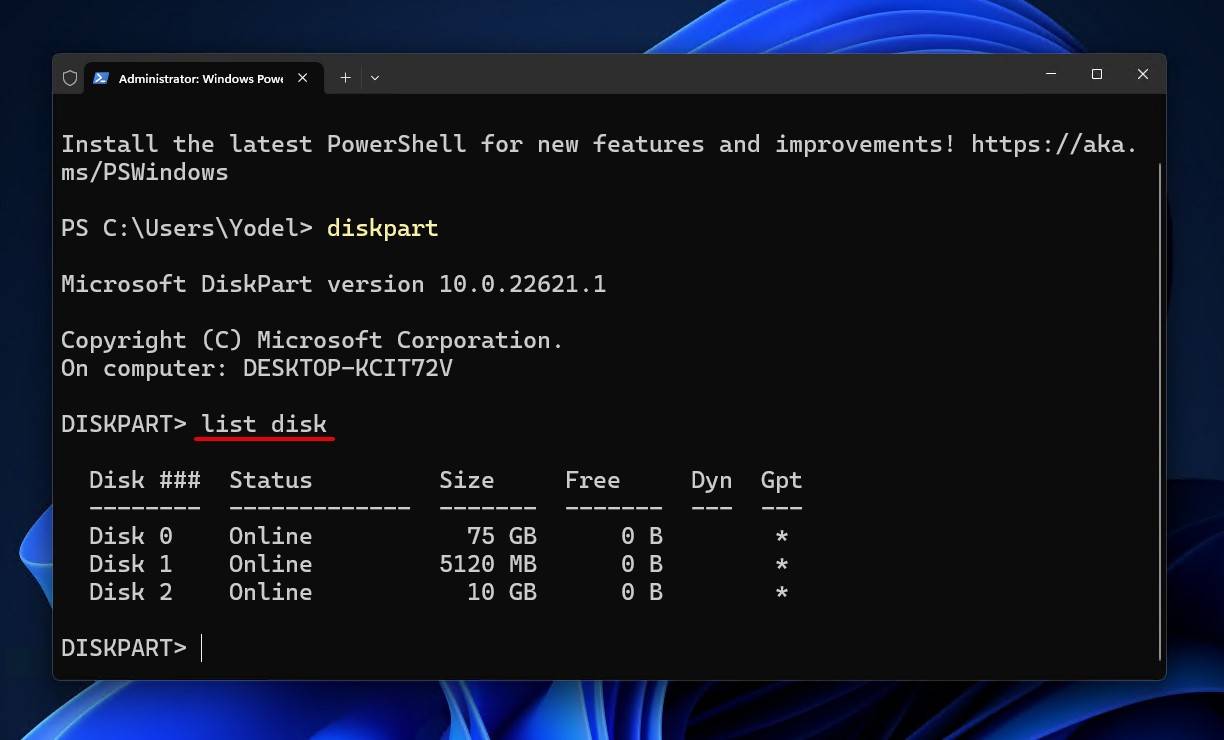Viewport: 1224px width, 740px height.
Task: Close the Administrator: Windows PowerShell tab
Action: coord(303,78)
